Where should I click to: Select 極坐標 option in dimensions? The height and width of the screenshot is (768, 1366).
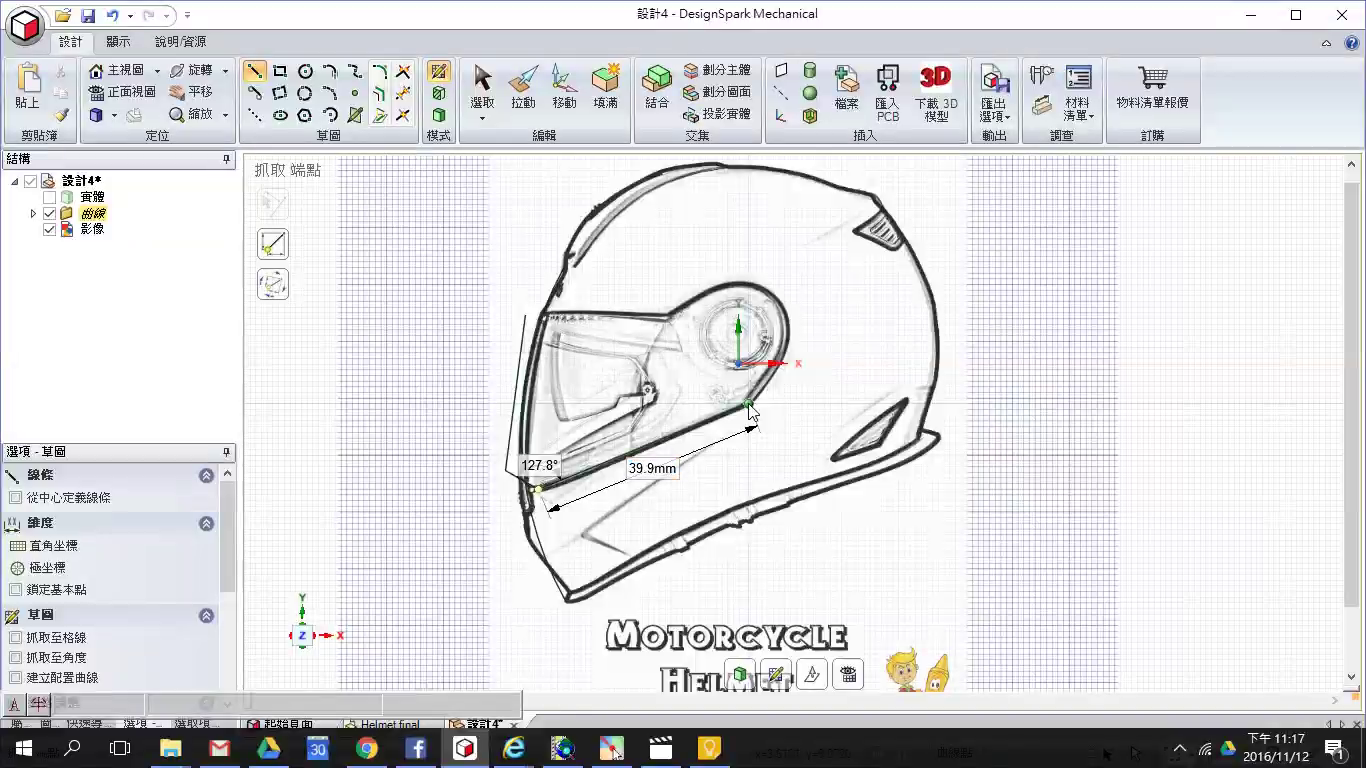37,568
